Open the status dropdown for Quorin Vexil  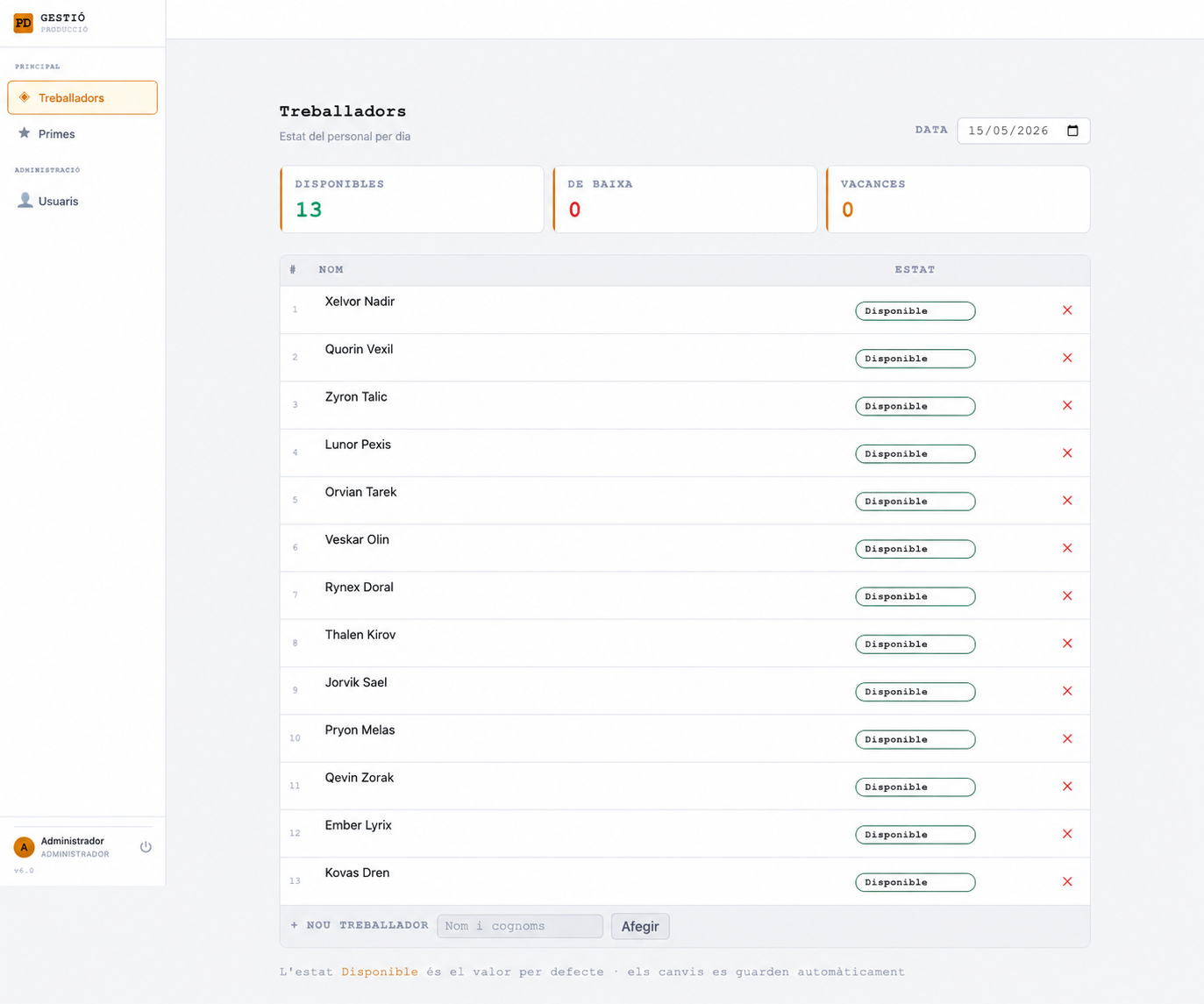(x=915, y=359)
